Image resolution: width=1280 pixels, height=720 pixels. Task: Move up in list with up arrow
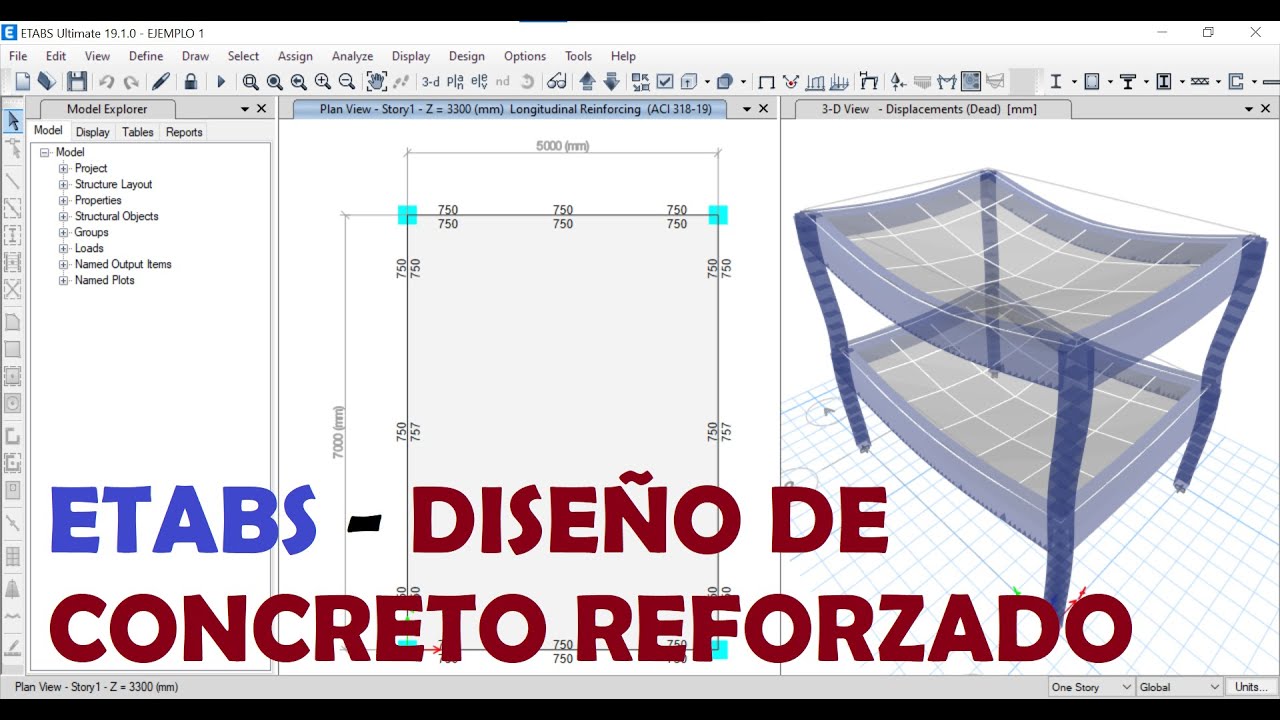tap(587, 82)
